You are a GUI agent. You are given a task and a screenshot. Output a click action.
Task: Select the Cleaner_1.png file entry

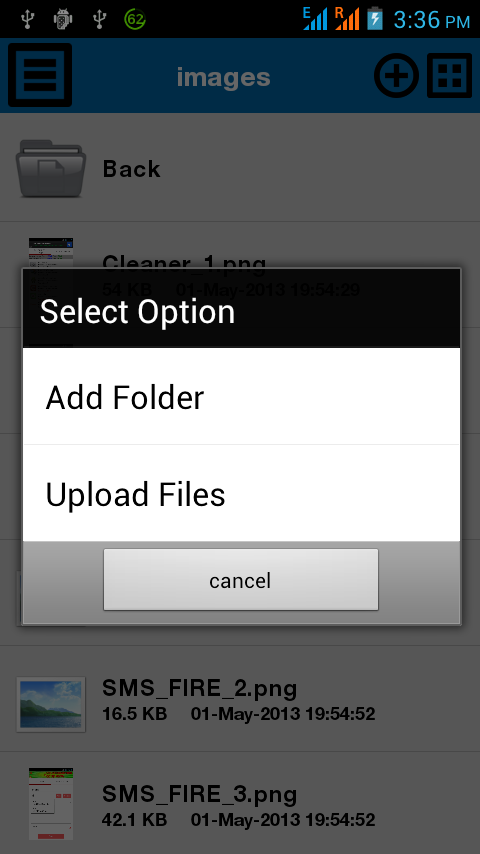[x=240, y=275]
